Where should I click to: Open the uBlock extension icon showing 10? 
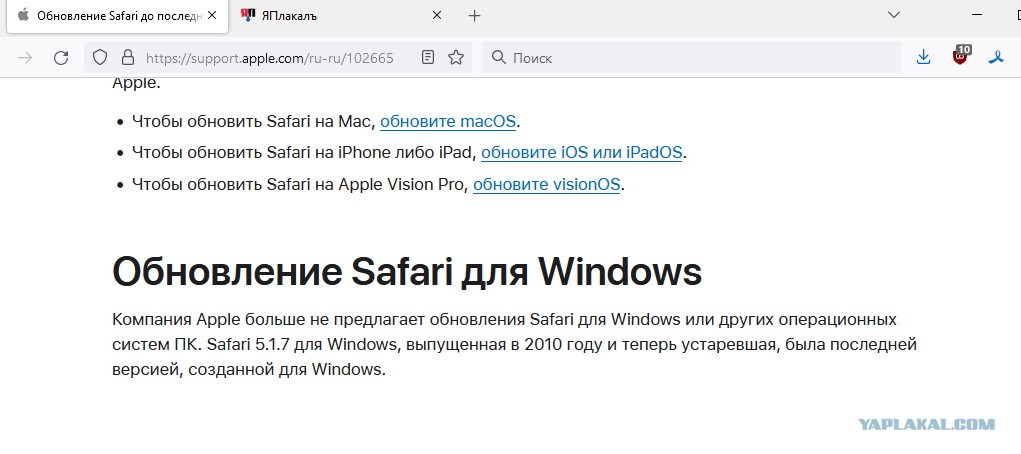(960, 55)
